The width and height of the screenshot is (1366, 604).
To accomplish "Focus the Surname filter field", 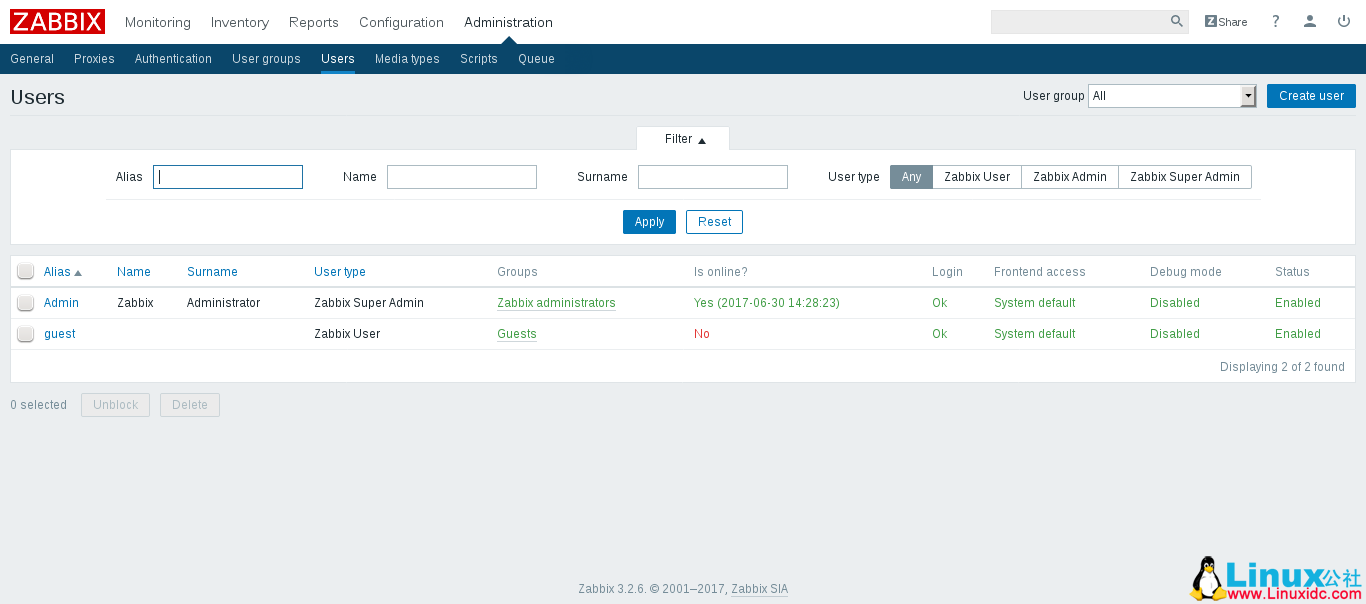I will click(x=712, y=177).
